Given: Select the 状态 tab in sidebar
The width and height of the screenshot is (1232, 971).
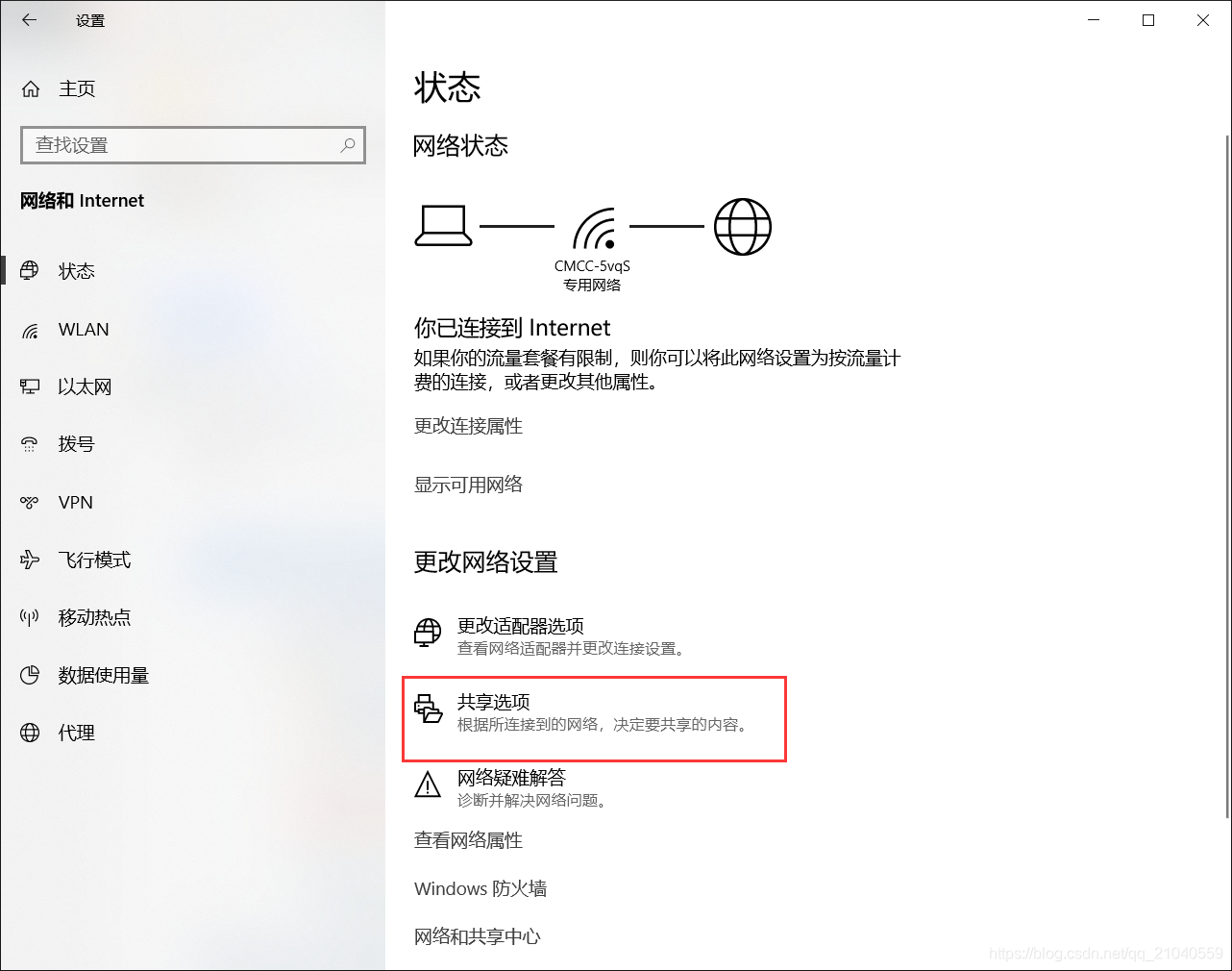Looking at the screenshot, I should [x=30, y=271].
